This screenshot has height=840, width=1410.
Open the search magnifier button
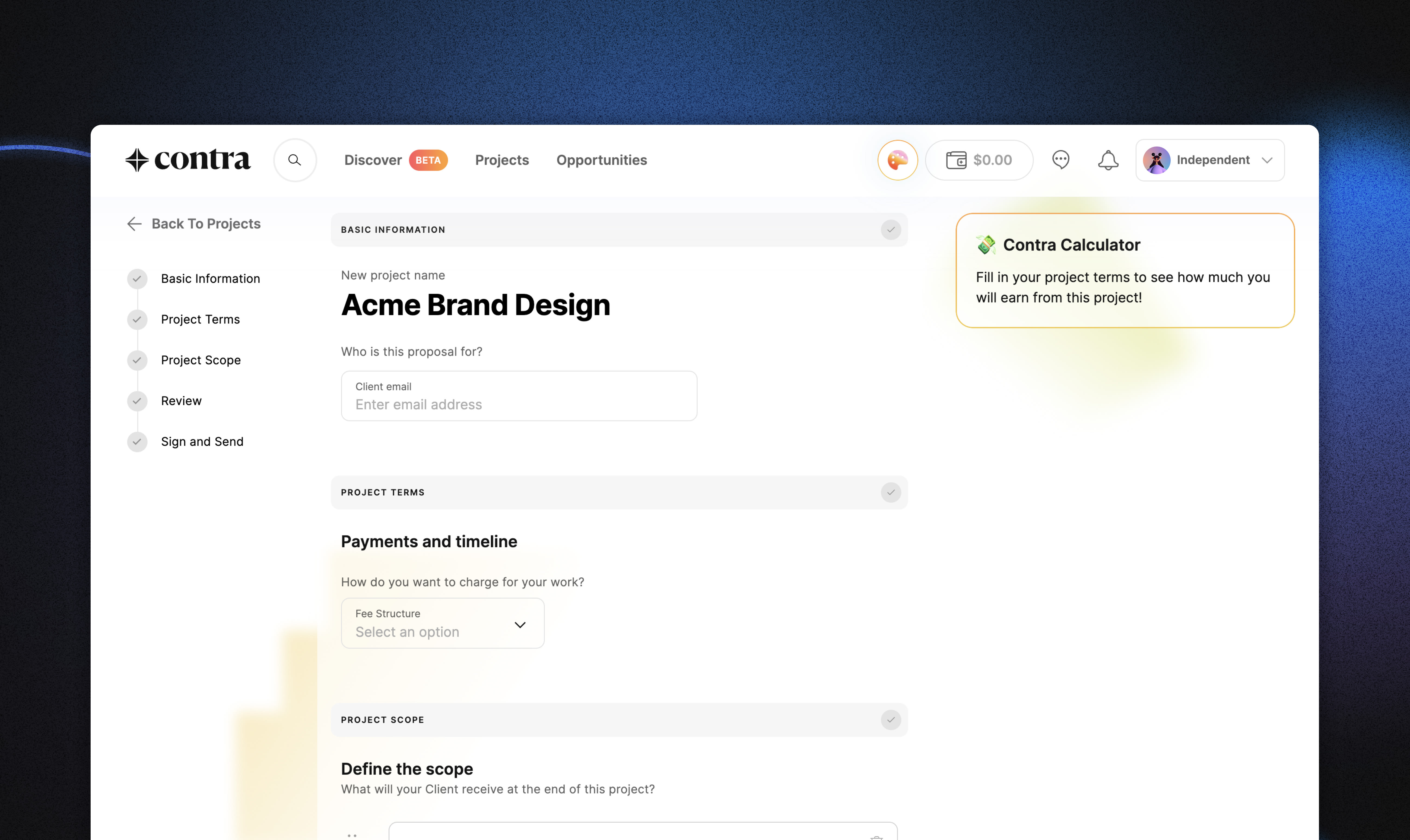(x=295, y=160)
